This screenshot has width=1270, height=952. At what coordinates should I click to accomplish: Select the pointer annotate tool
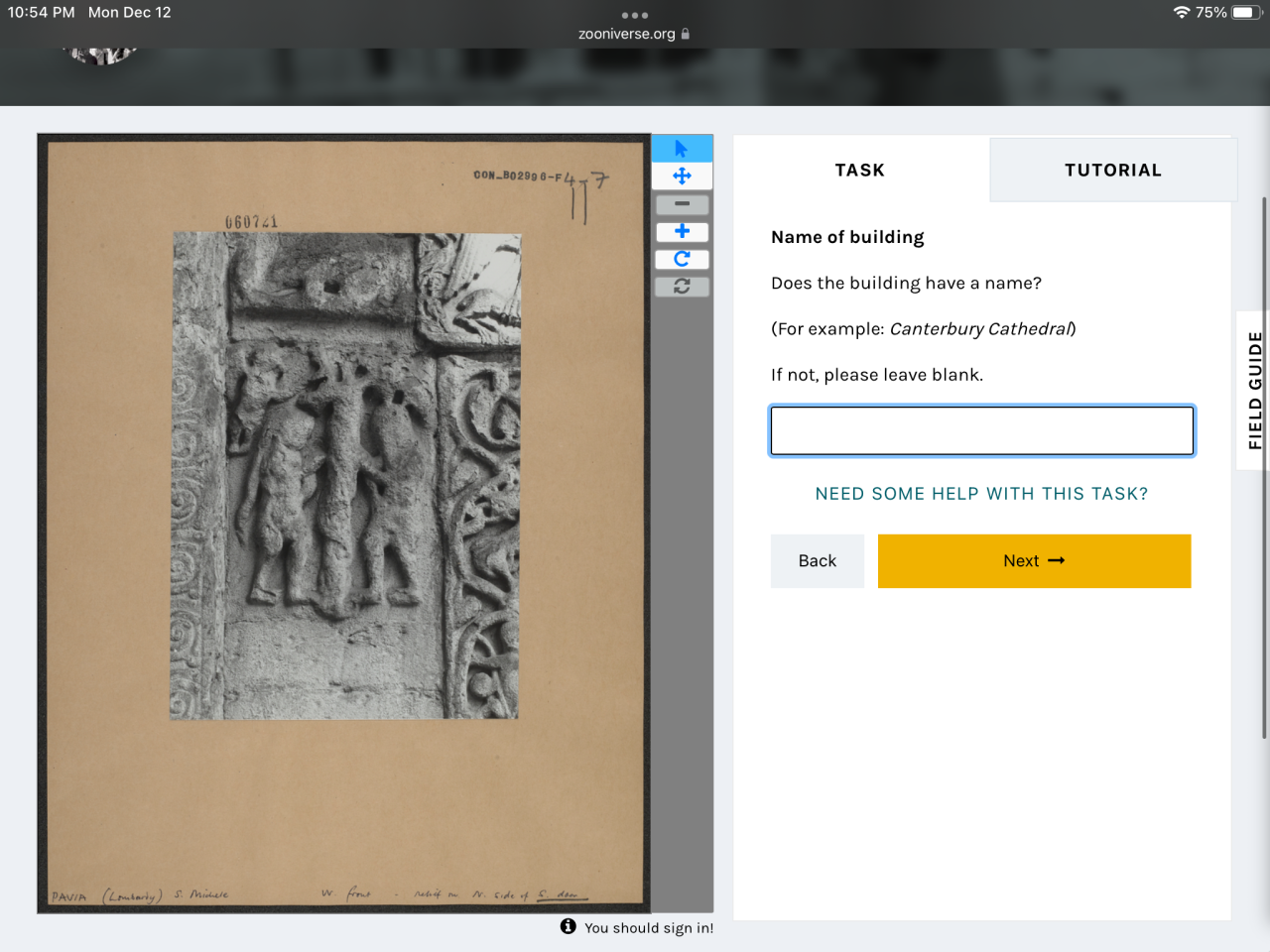pos(682,149)
